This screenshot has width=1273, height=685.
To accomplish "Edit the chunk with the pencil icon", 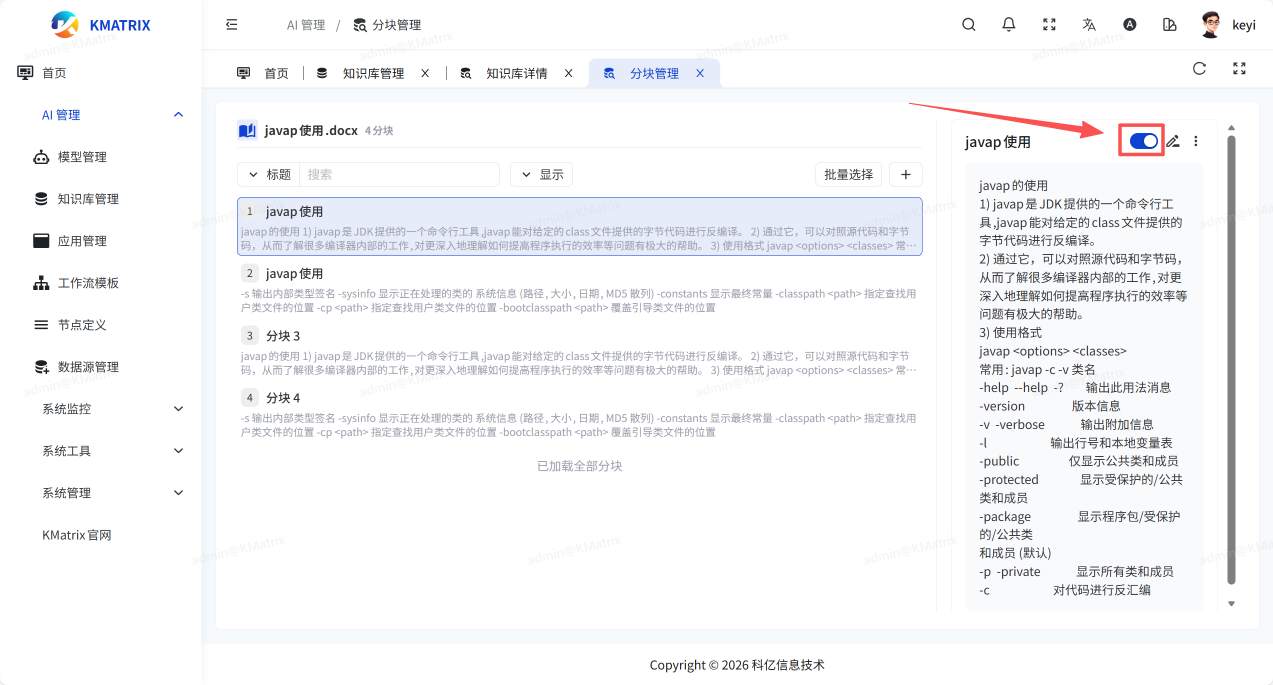I will tap(1170, 140).
